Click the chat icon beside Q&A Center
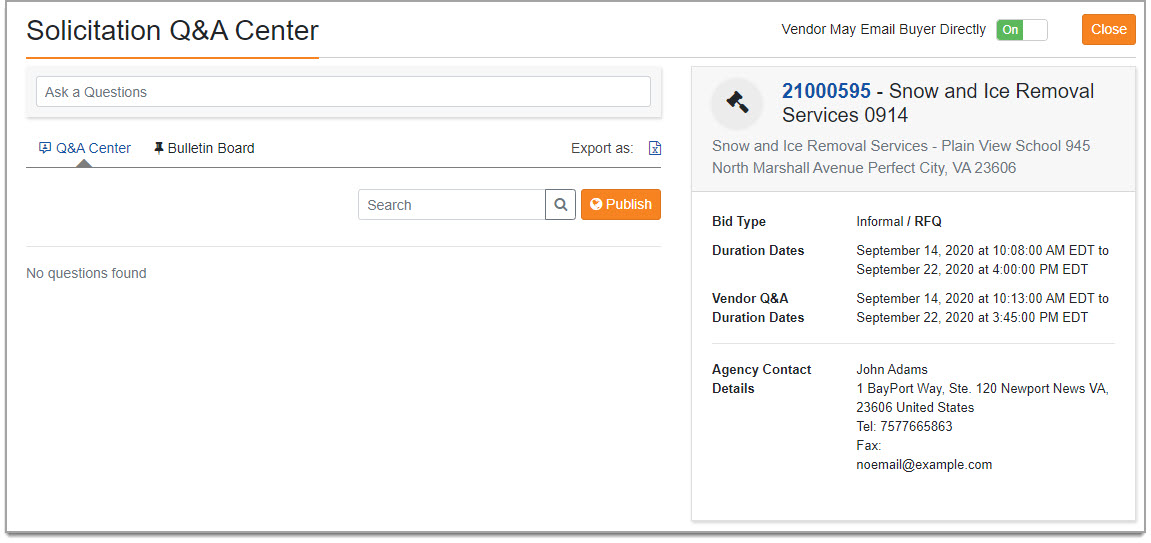Screen dimensions: 1151x543 45,148
